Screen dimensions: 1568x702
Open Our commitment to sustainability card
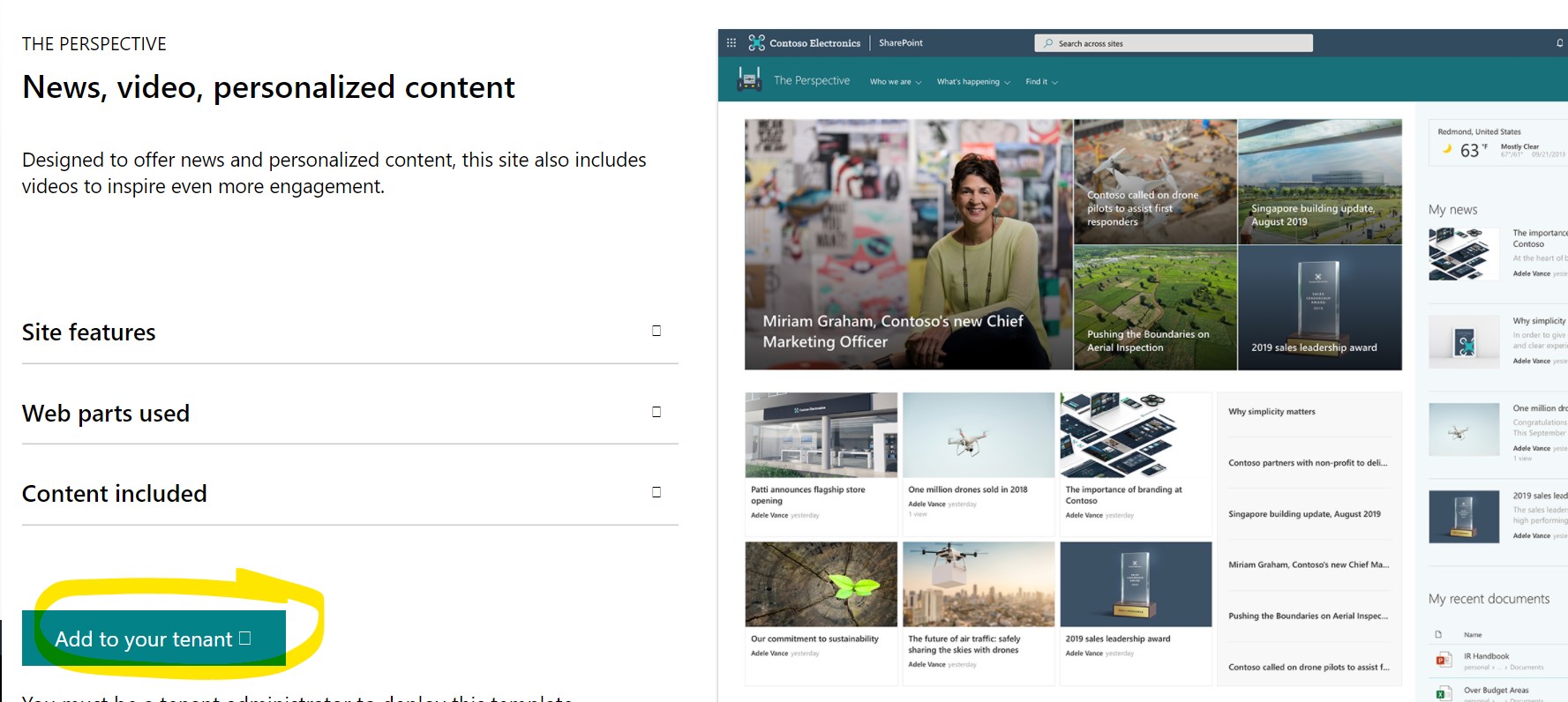(822, 613)
